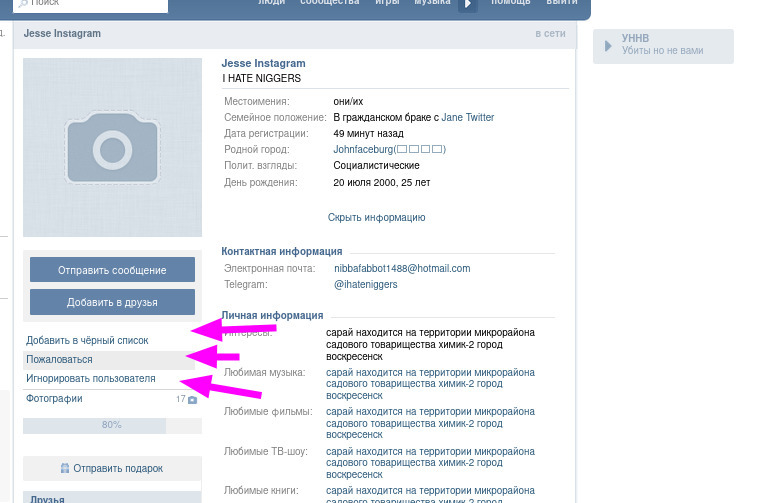Click the gift icon beside 'Отправить подарок'
Image resolution: width=764 pixels, height=503 pixels.
coord(65,468)
